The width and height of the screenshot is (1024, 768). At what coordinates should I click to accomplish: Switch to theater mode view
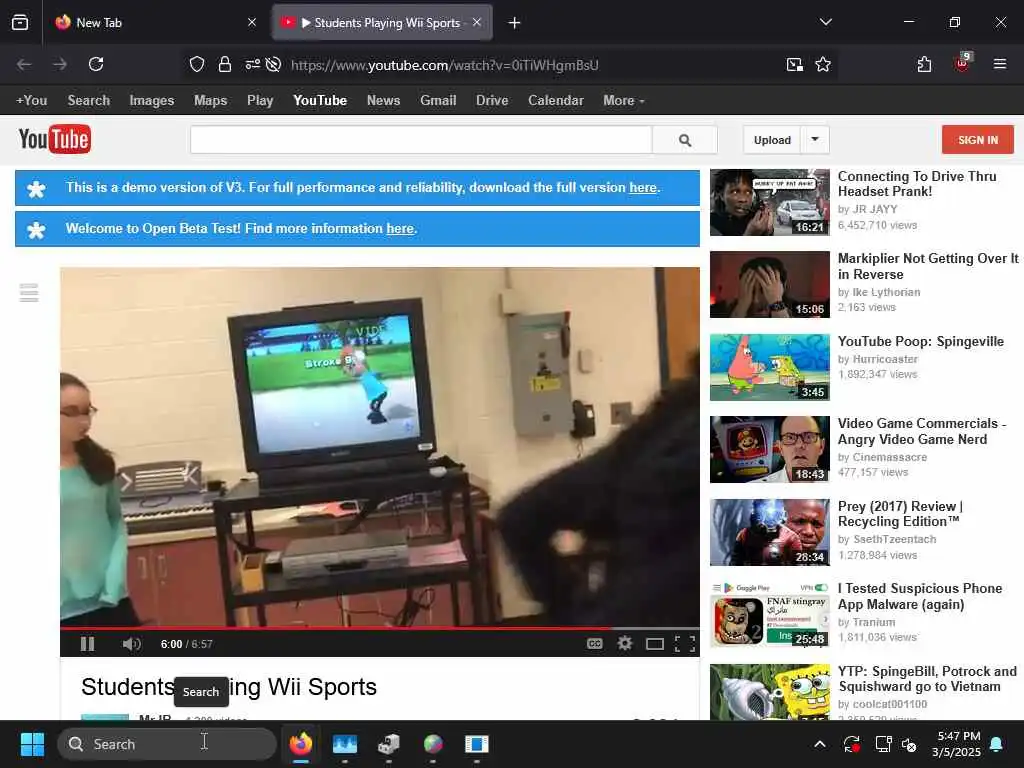coord(655,645)
